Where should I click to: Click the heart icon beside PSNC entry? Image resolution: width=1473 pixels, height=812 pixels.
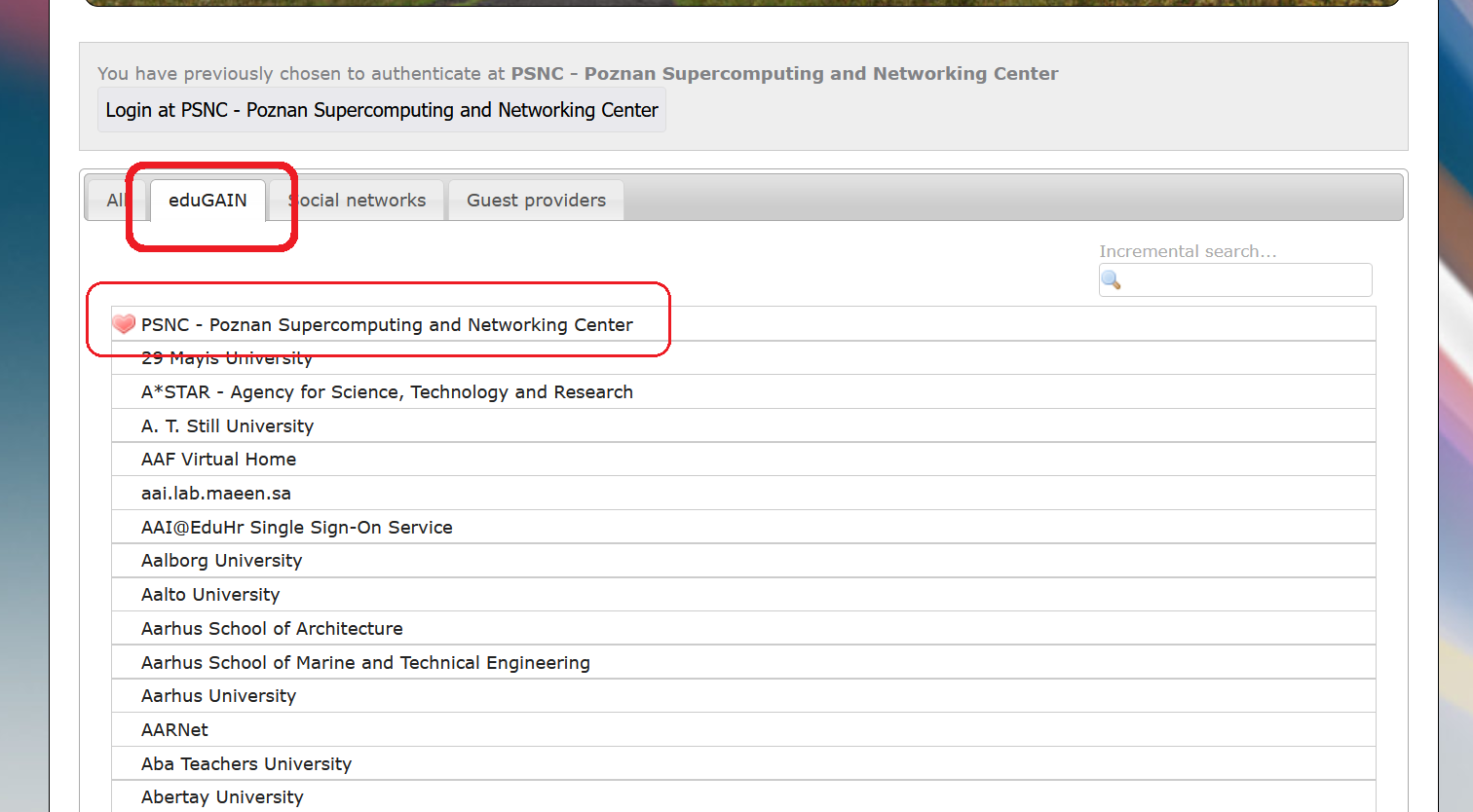124,324
